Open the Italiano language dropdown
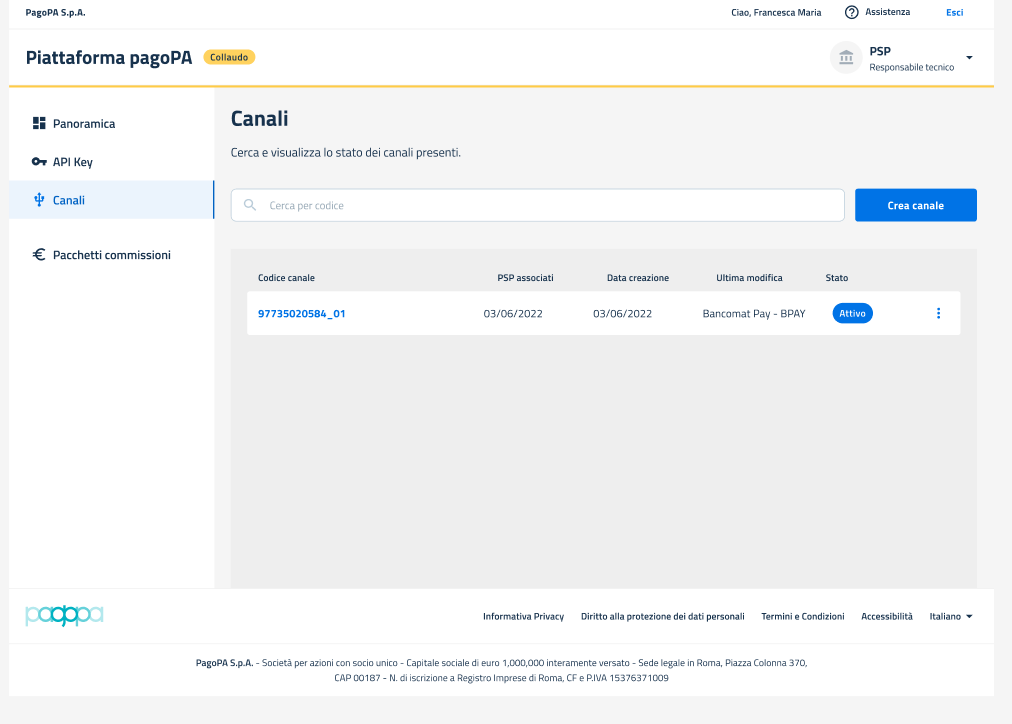 [951, 616]
